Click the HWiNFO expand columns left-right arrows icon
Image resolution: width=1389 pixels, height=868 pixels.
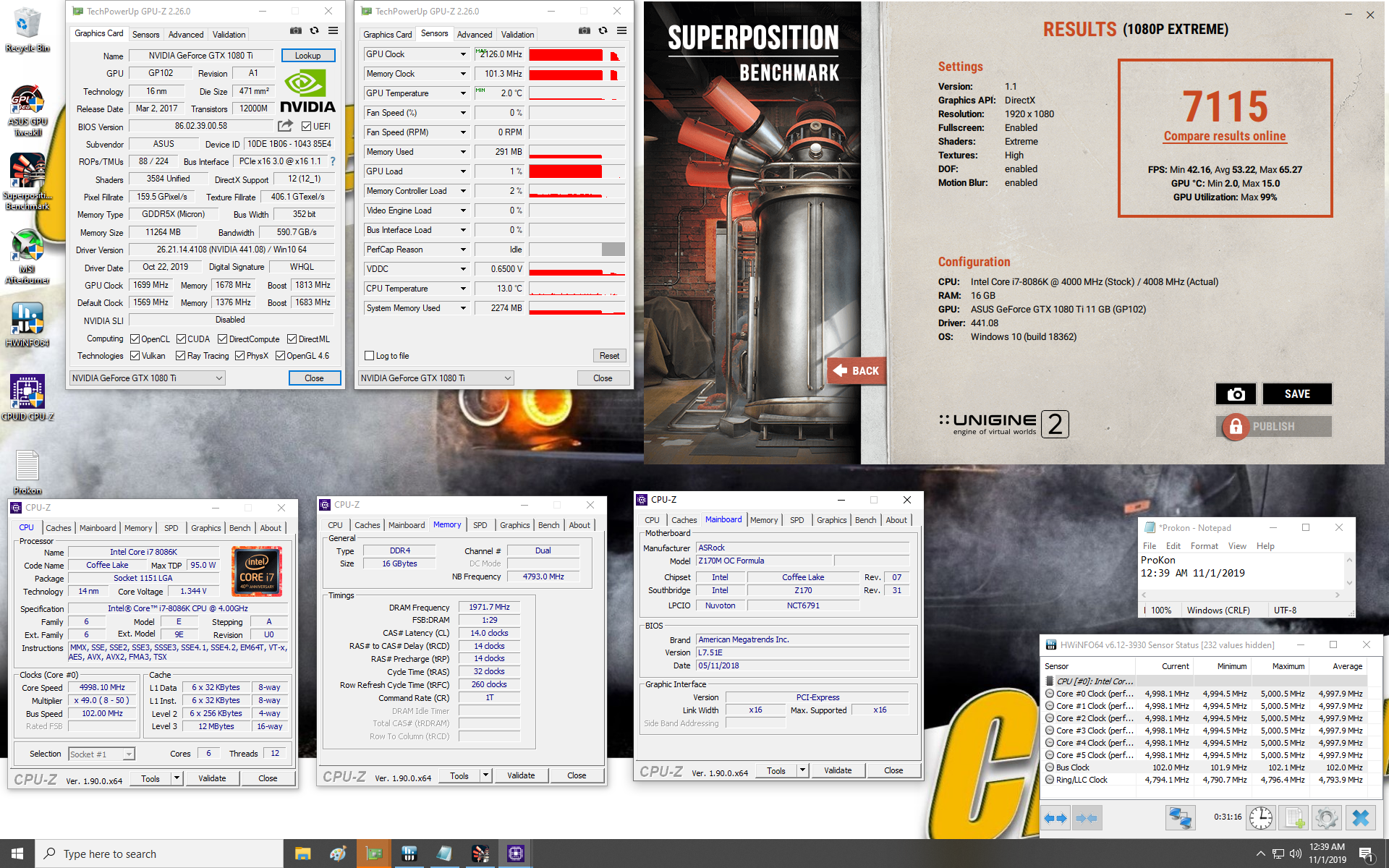(1055, 818)
